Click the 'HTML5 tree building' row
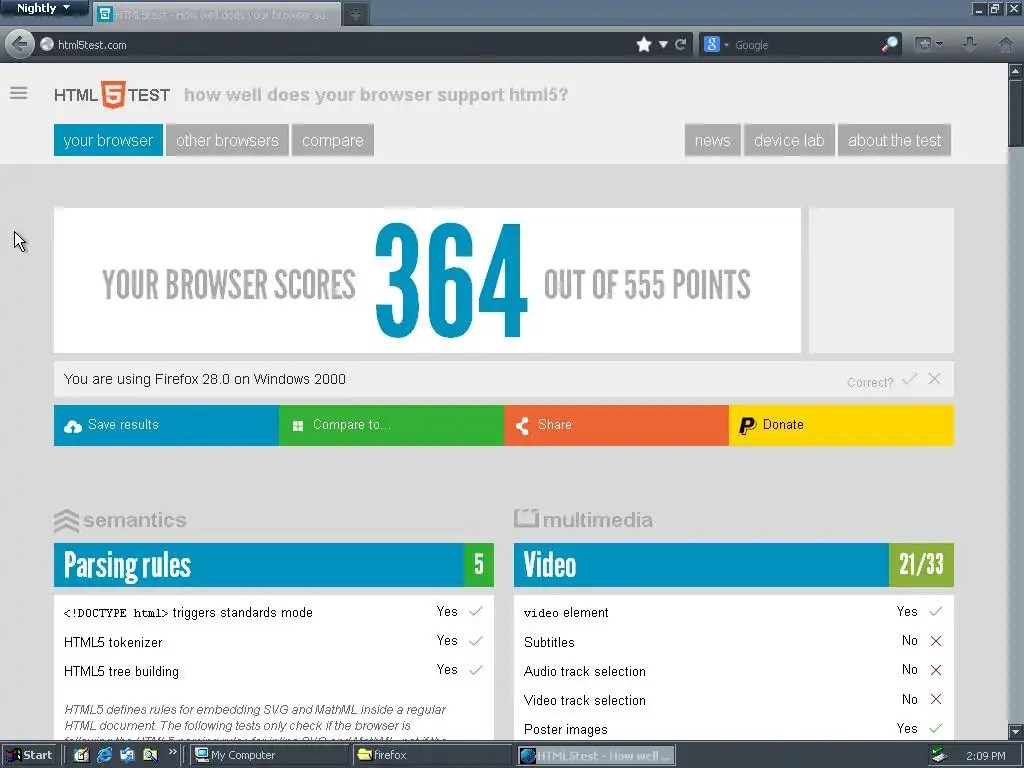1024x768 pixels. [274, 671]
